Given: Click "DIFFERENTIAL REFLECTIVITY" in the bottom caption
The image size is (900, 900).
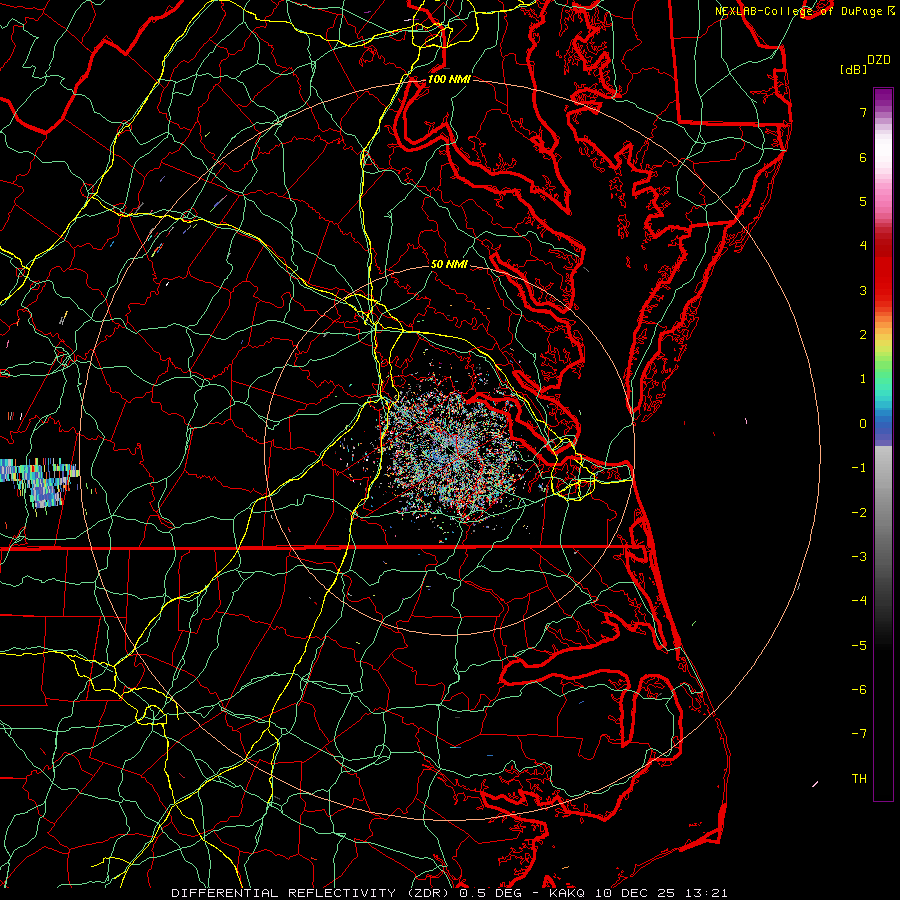Looking at the screenshot, I should (x=284, y=893).
